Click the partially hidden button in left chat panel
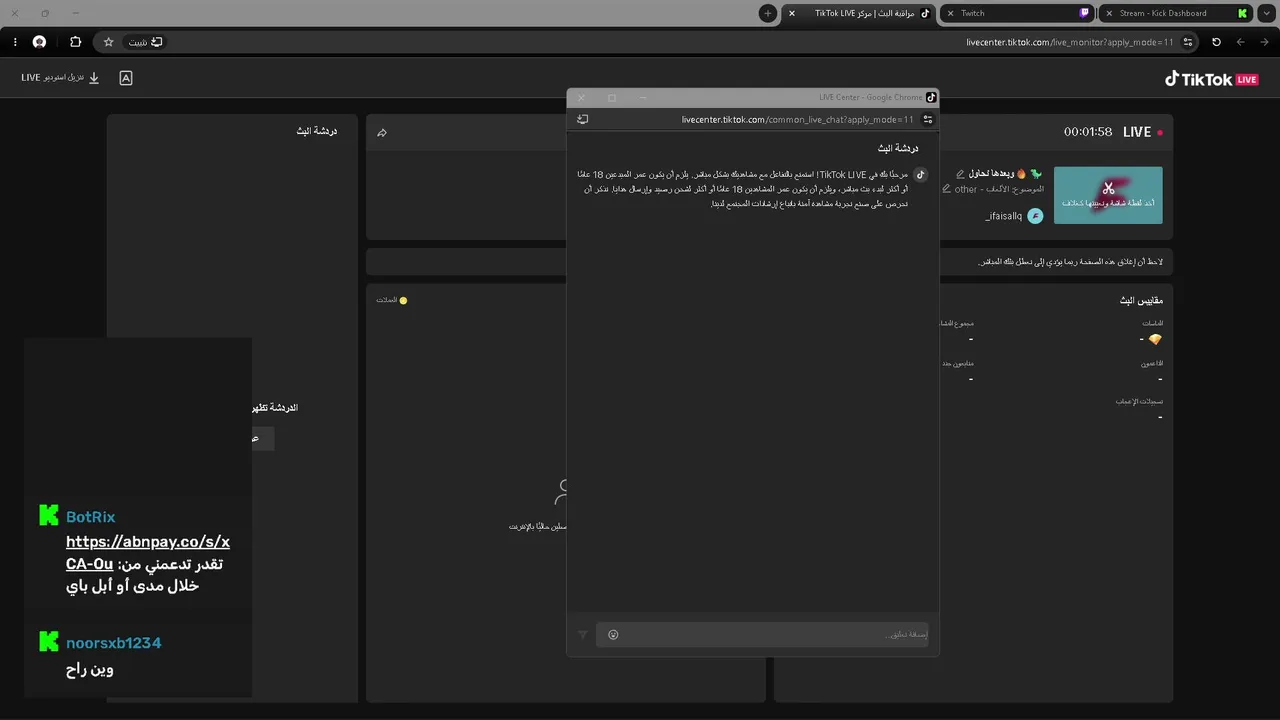1280x720 pixels. (262, 438)
